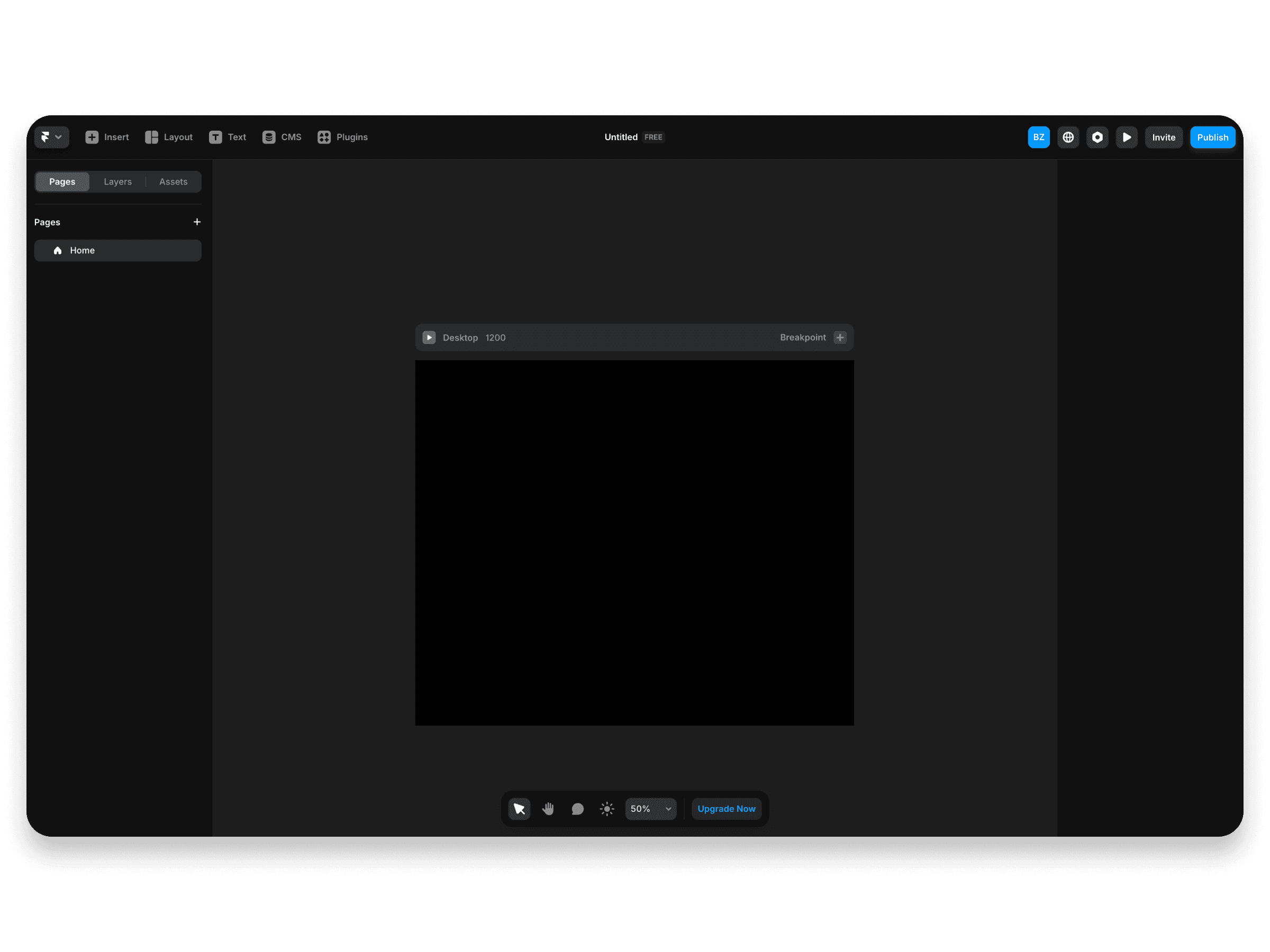Open the Insert panel
Image resolution: width=1270 pixels, height=952 pixels.
[x=107, y=137]
